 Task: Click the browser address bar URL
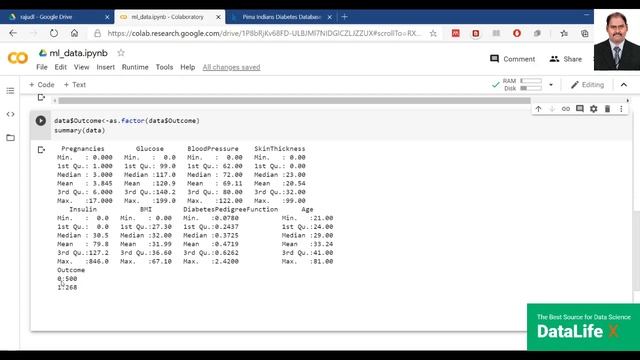tap(264, 33)
